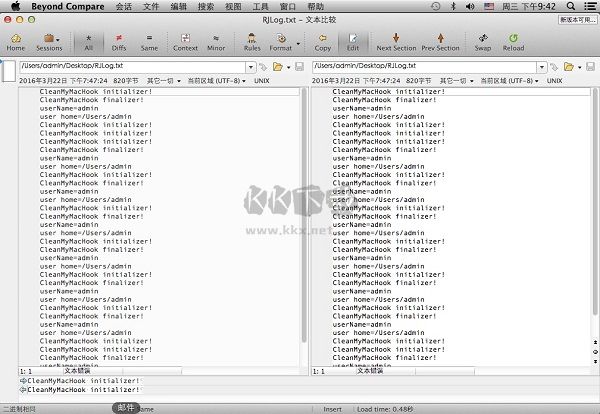Viewport: 600px width, 414px height.
Task: Click the Bluetooth menu bar icon
Action: 453,6
